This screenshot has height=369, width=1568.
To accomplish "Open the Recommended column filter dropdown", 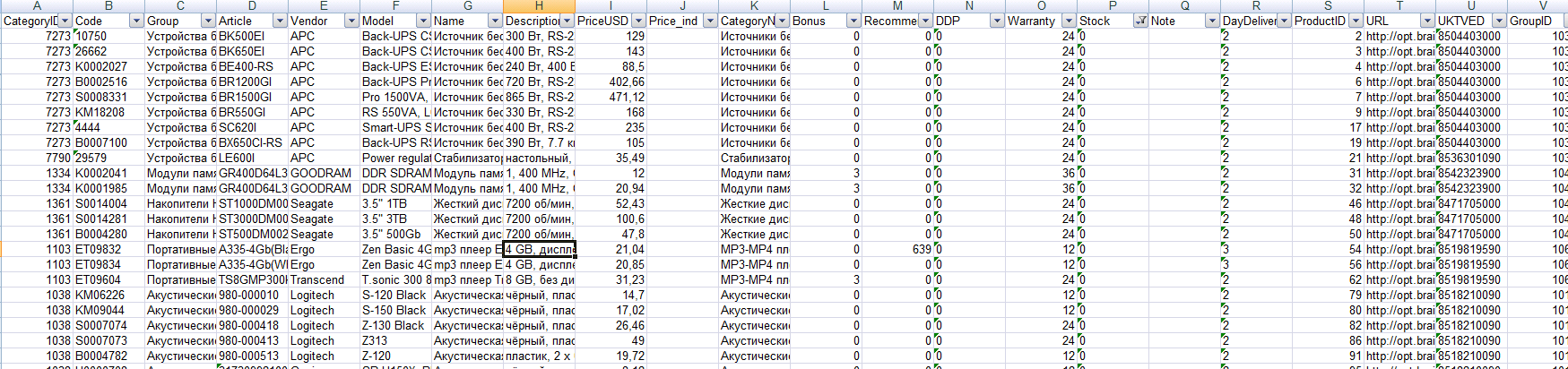I will point(925,21).
